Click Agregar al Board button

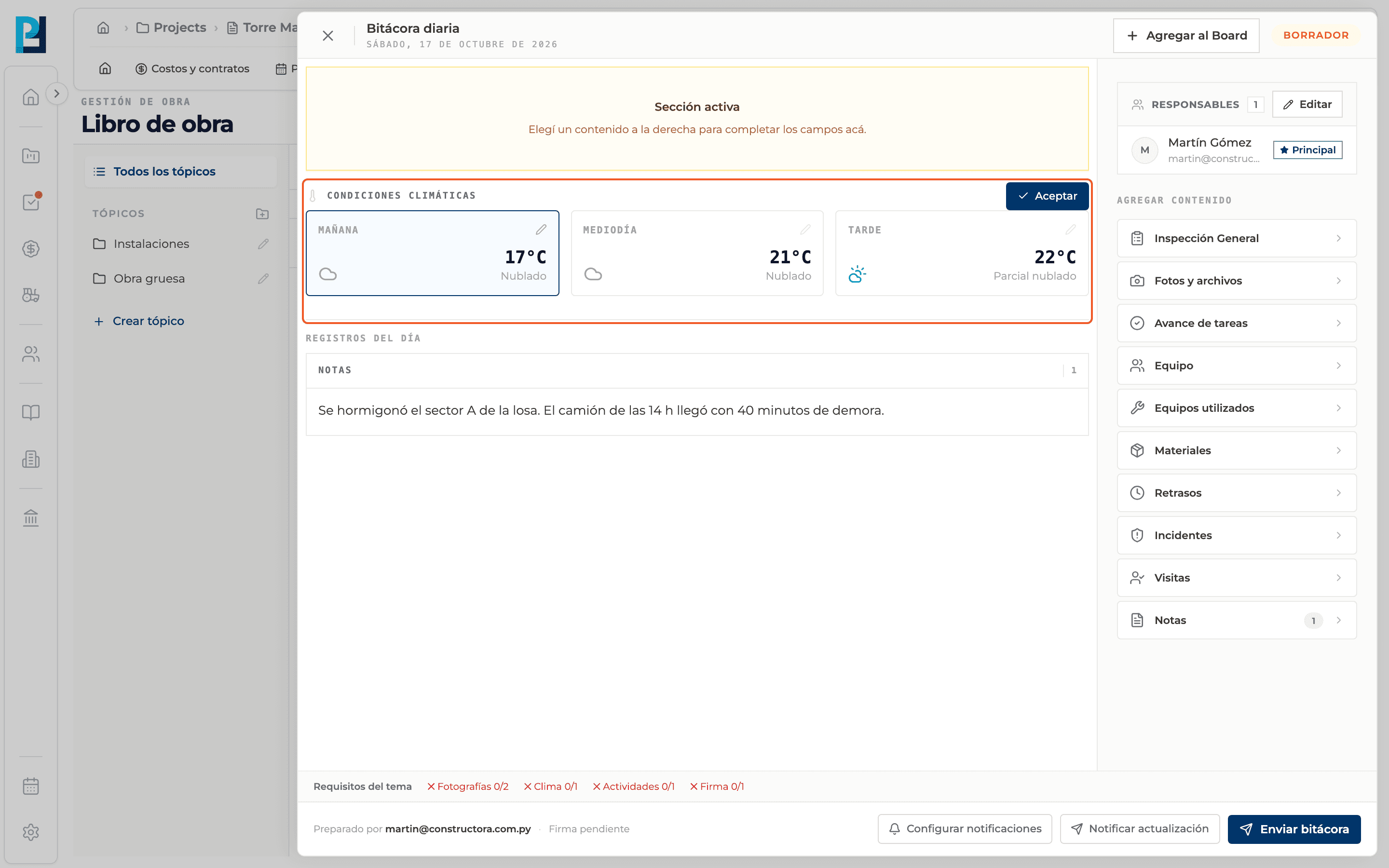1186,36
